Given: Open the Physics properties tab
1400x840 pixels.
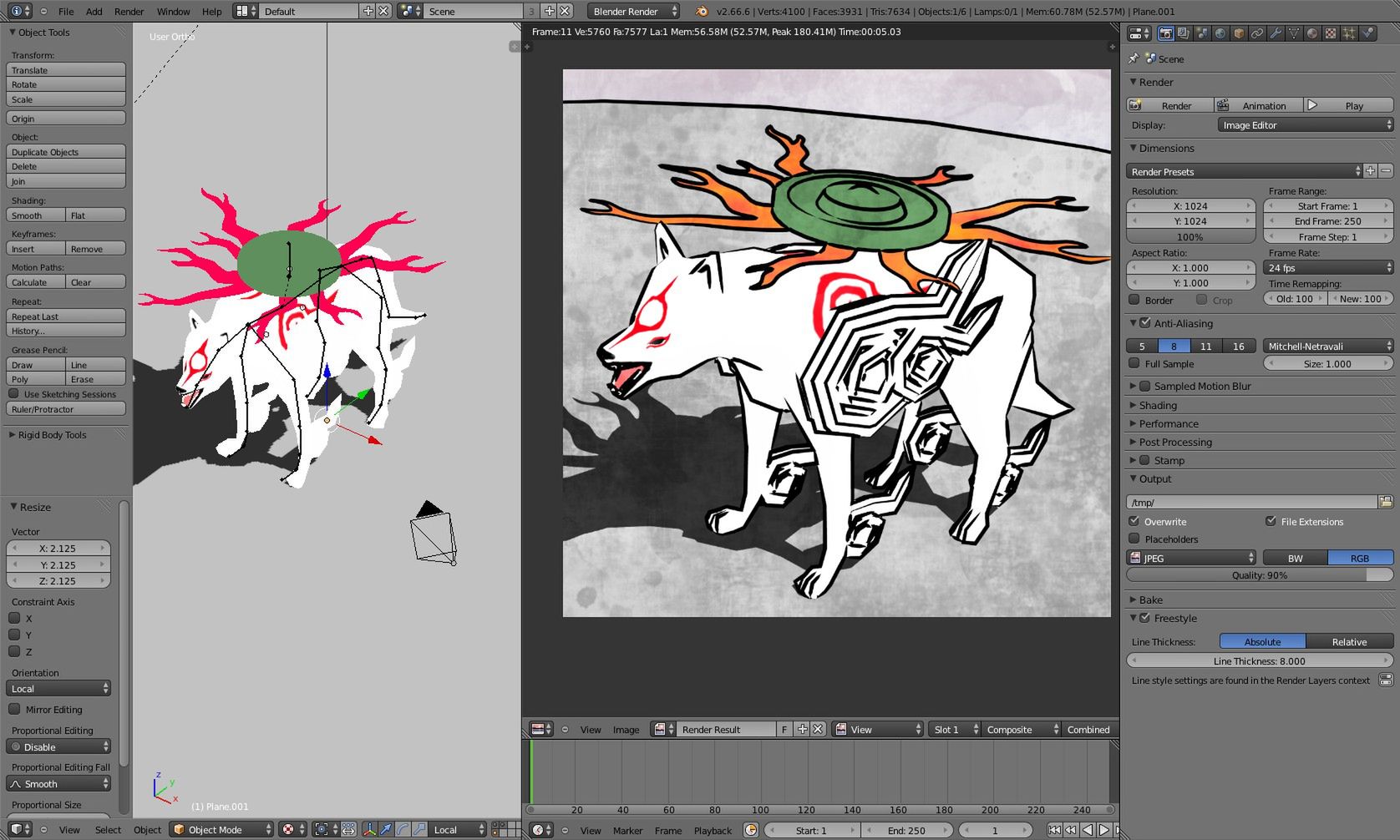Looking at the screenshot, I should click(1367, 33).
